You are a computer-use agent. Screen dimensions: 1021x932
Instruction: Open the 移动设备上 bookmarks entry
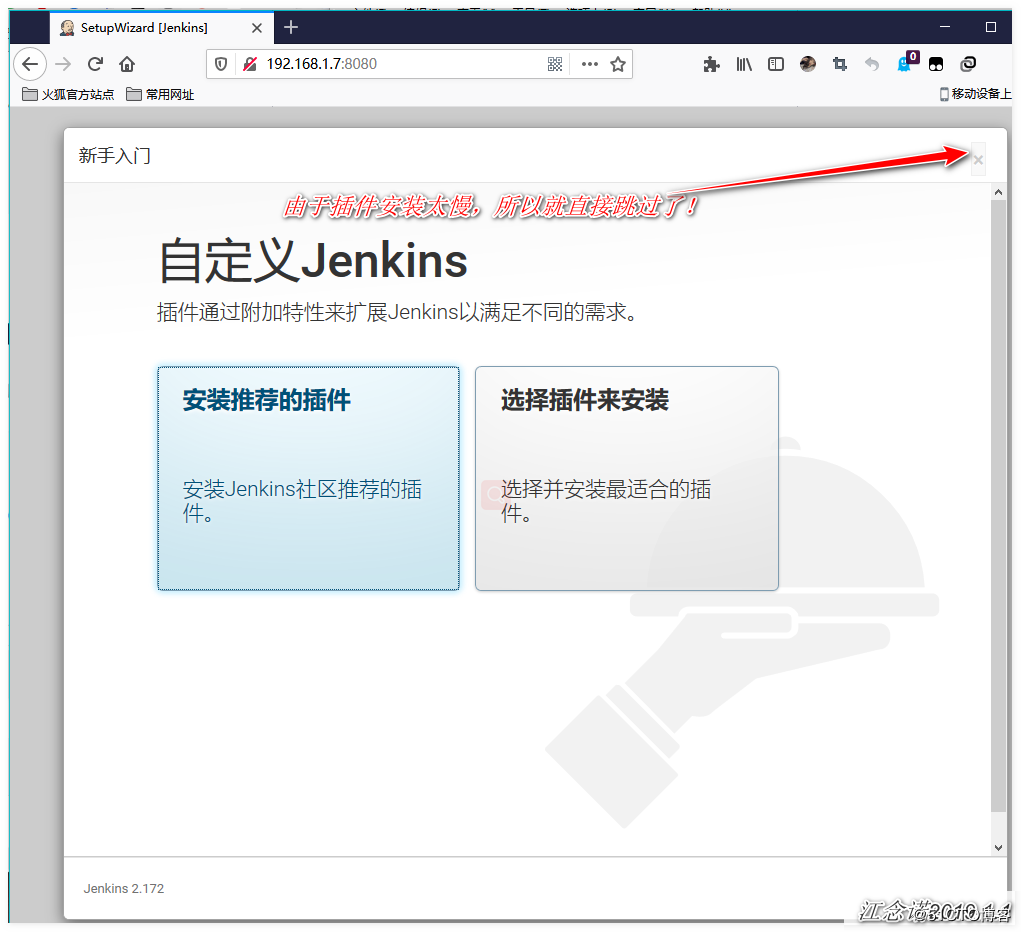(x=975, y=94)
